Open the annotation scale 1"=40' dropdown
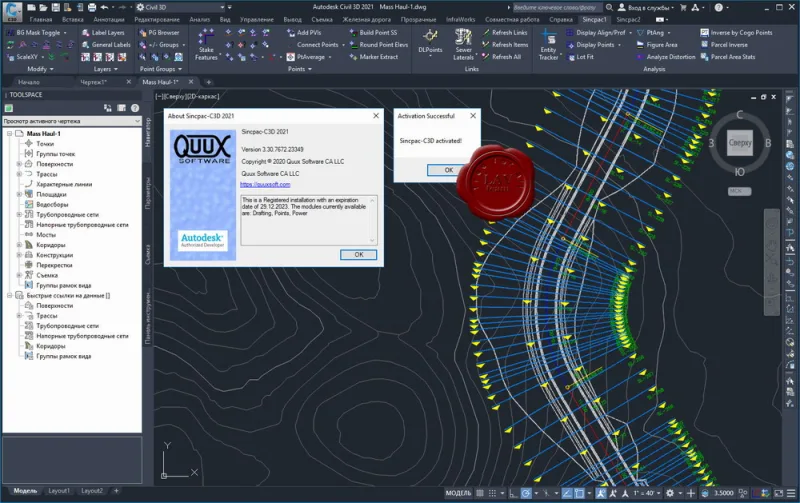Image resolution: width=800 pixels, height=503 pixels. pos(647,493)
